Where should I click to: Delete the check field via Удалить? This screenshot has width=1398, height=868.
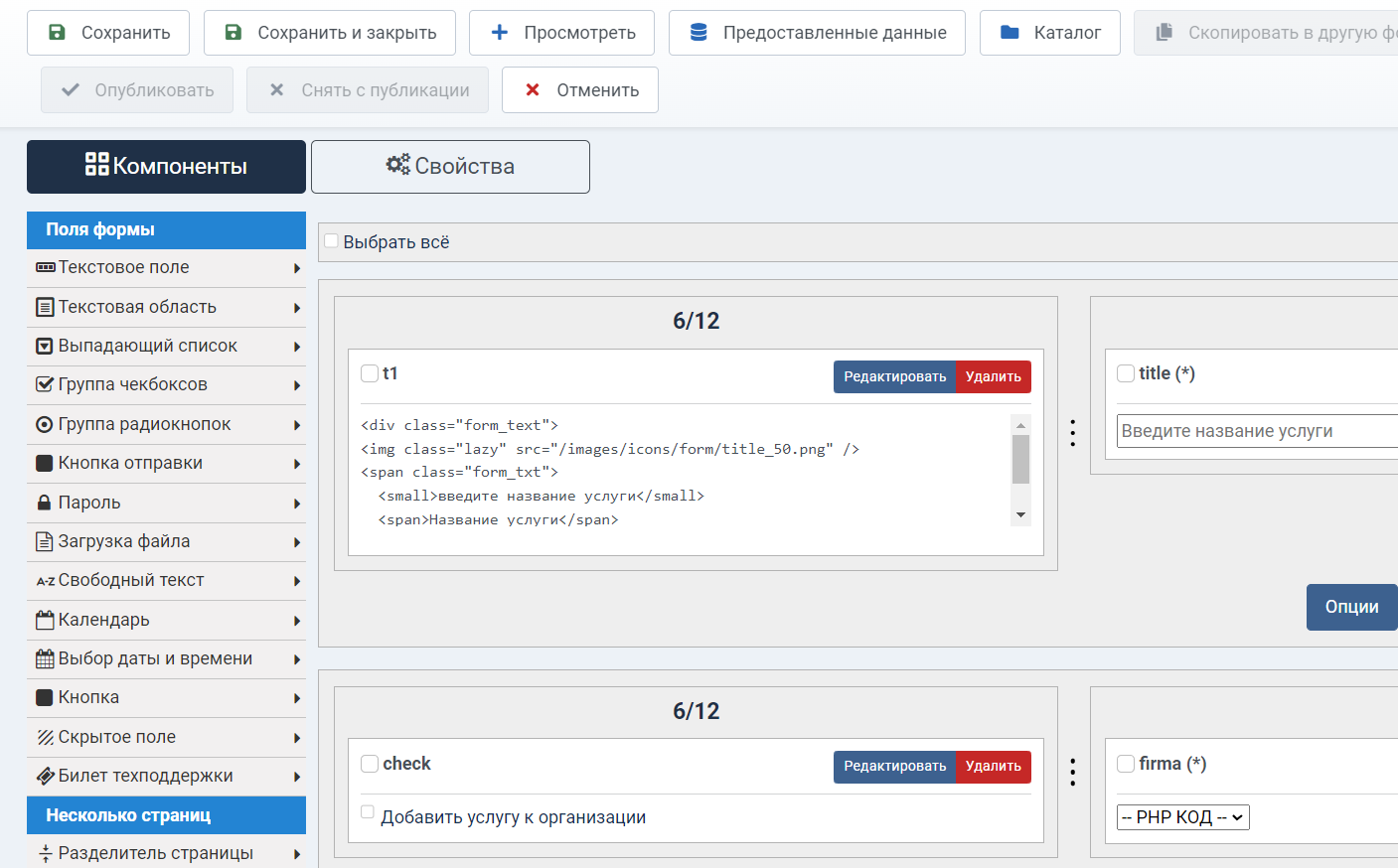tap(993, 767)
